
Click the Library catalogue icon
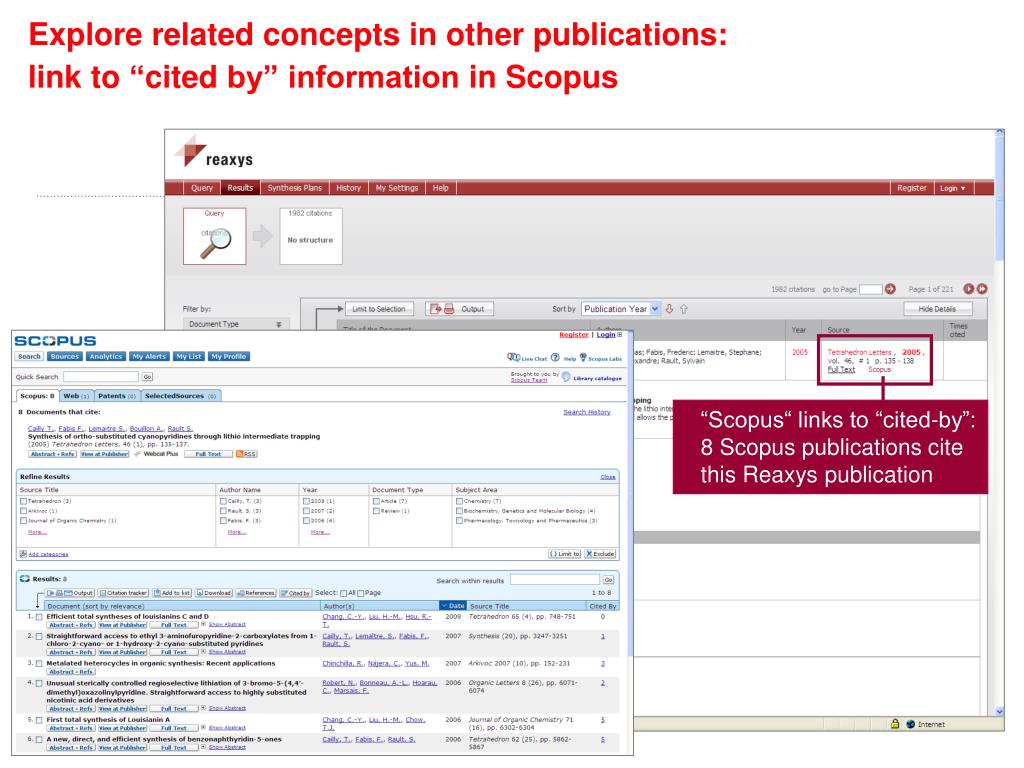pos(566,377)
